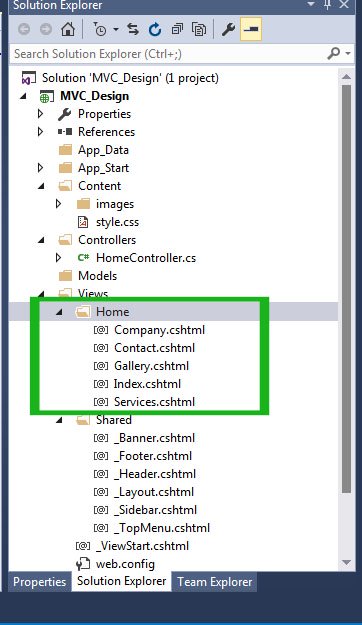
Task: Collapse the Content folder
Action: click(x=41, y=186)
